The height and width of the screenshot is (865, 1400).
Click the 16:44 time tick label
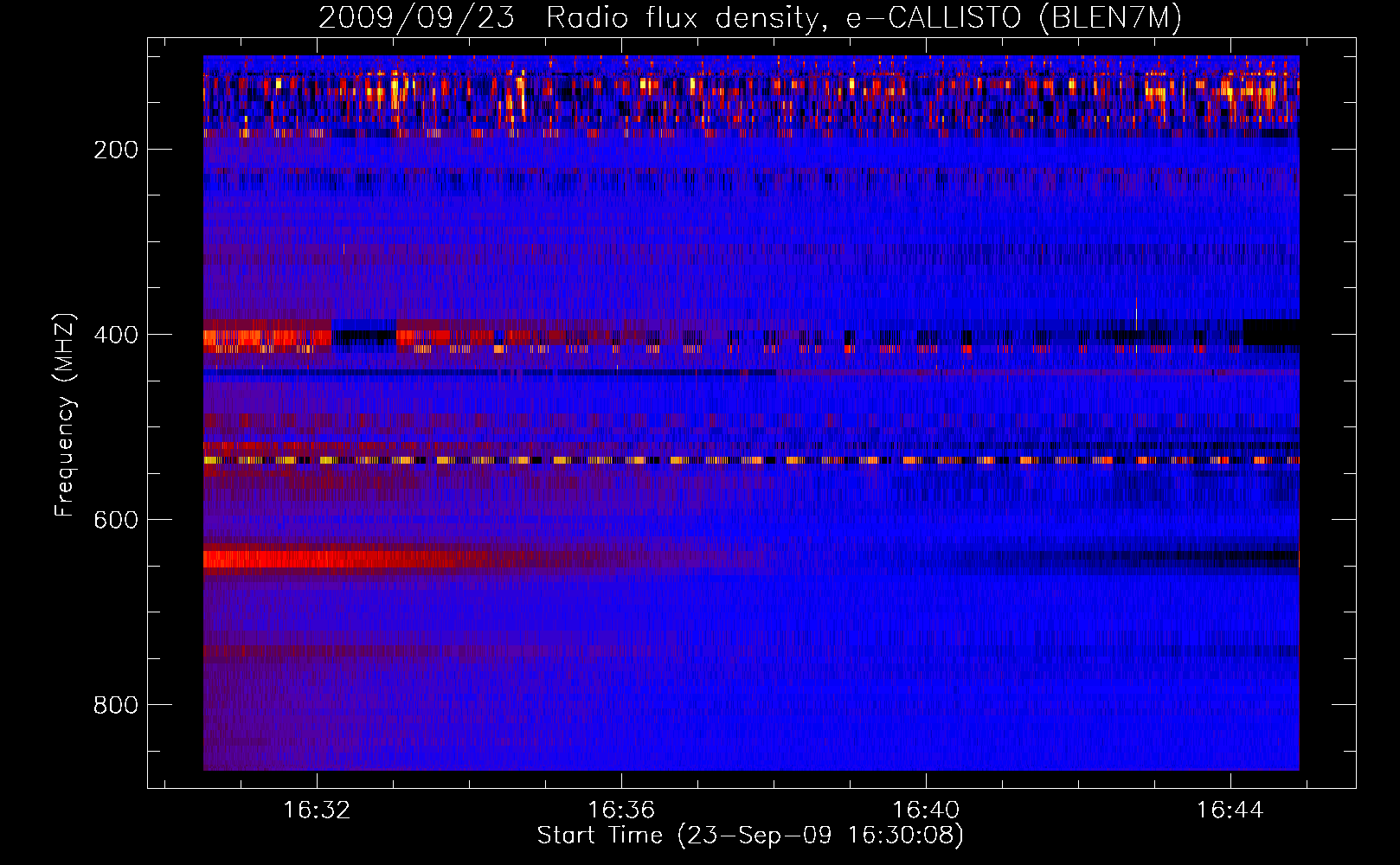1230,811
